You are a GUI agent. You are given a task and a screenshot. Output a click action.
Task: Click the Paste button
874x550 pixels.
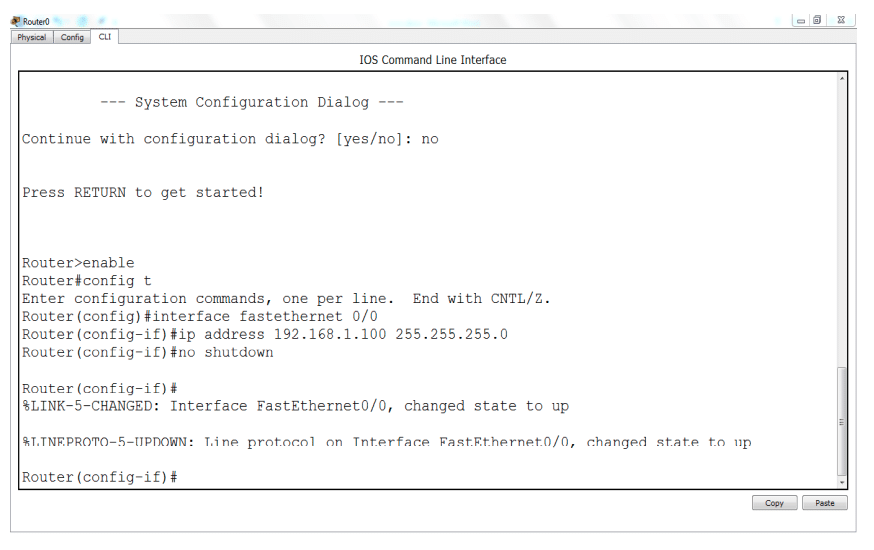click(824, 503)
